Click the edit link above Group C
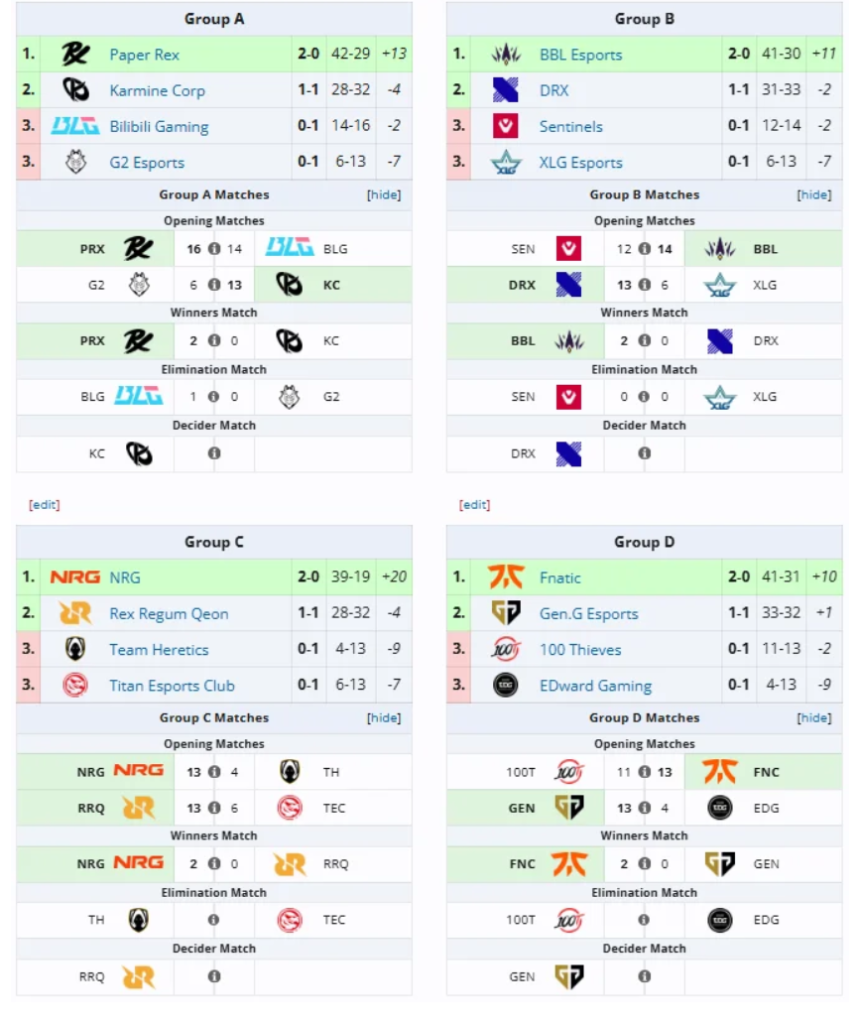Screen dimensions: 859x1024 click(x=44, y=505)
